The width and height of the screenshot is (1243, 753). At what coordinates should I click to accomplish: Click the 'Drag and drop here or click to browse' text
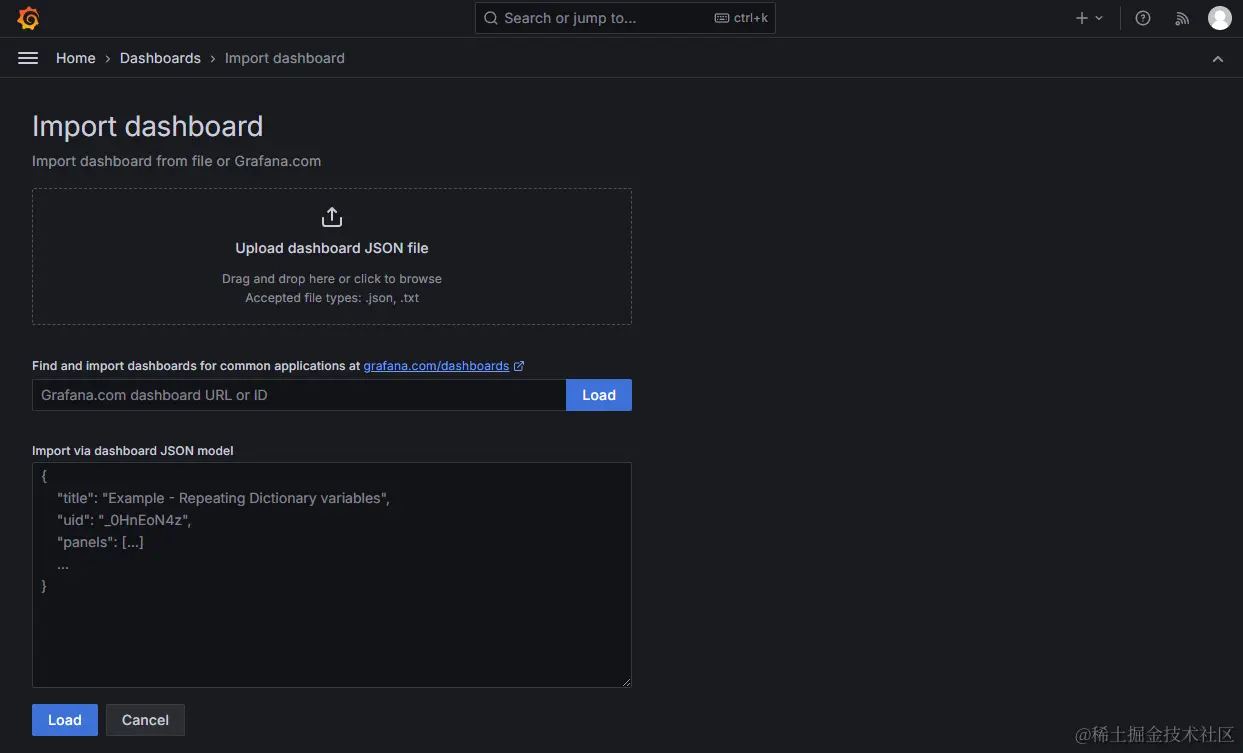(332, 279)
